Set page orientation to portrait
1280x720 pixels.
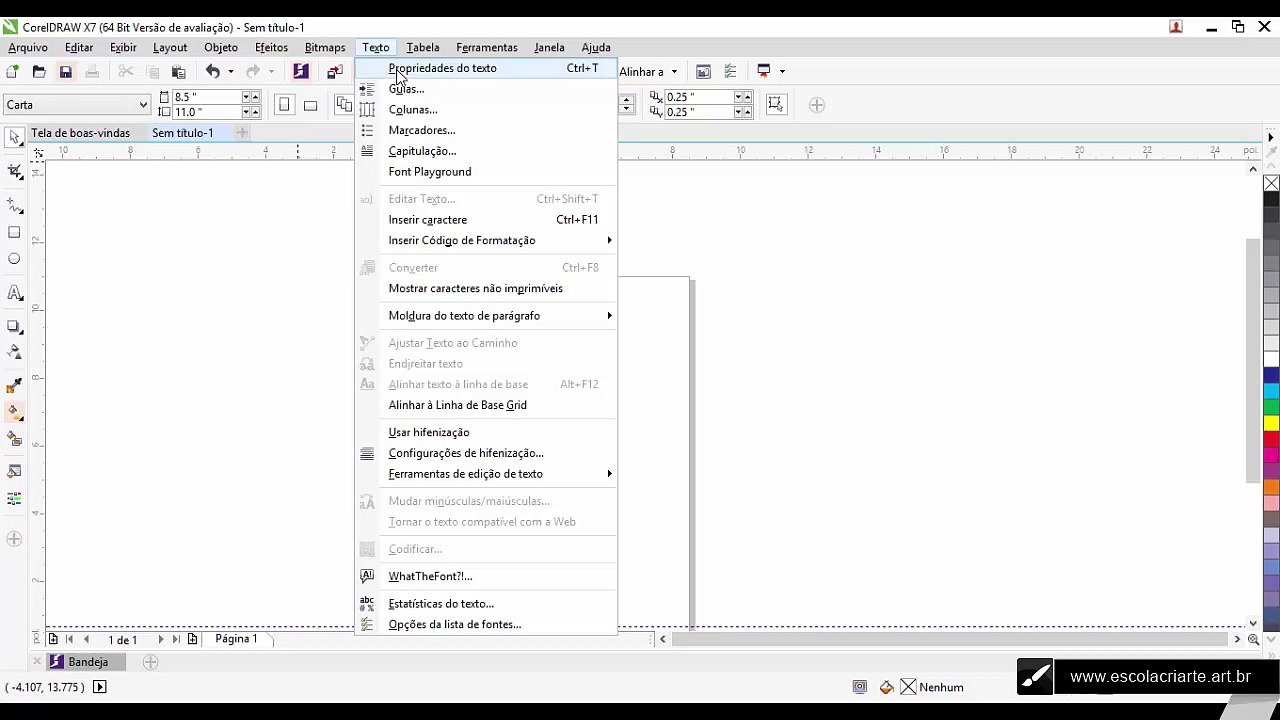tap(284, 105)
